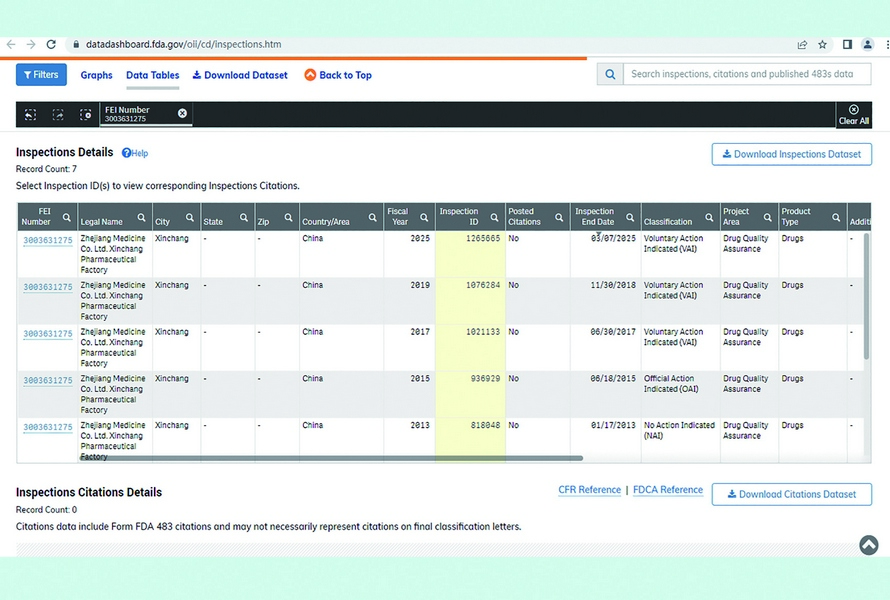
Task: Click the table's horizontal scrollbar
Action: (330, 459)
